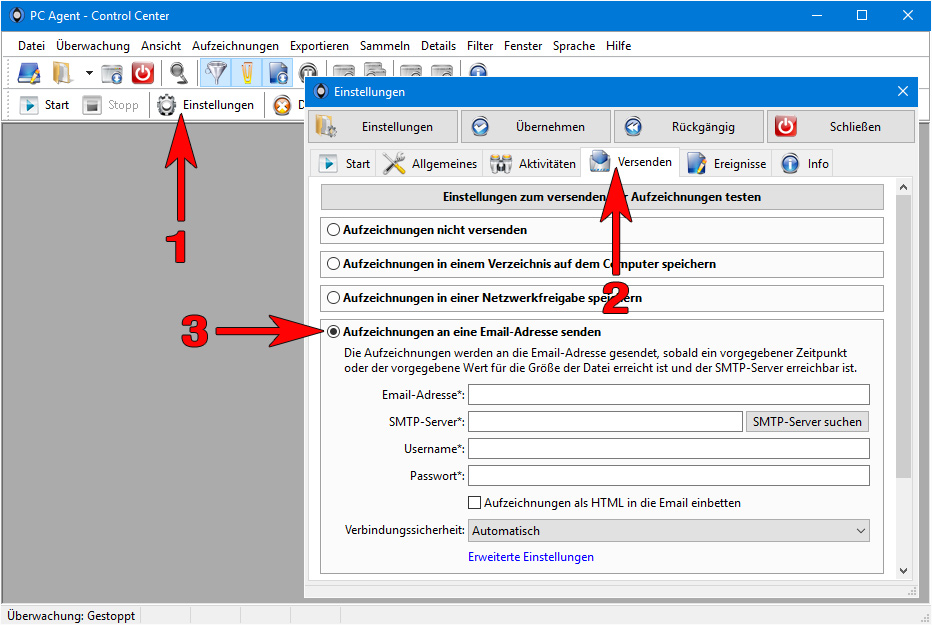Screen dimensions: 932x625
Task: Select 'Aufzeichnungen in einem Verzeichnis' radio option
Action: click(333, 264)
